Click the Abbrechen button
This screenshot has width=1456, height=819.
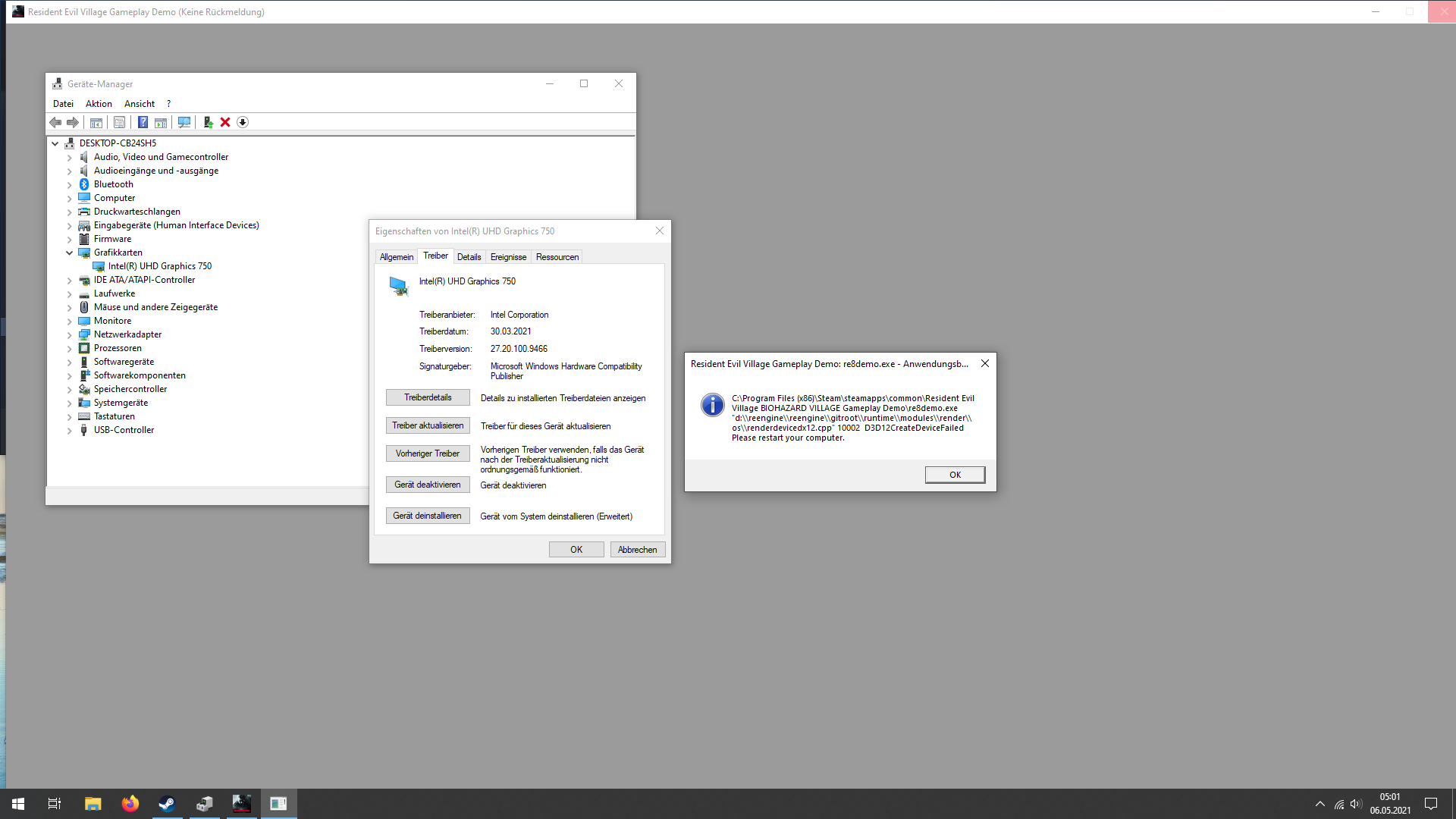(x=637, y=550)
